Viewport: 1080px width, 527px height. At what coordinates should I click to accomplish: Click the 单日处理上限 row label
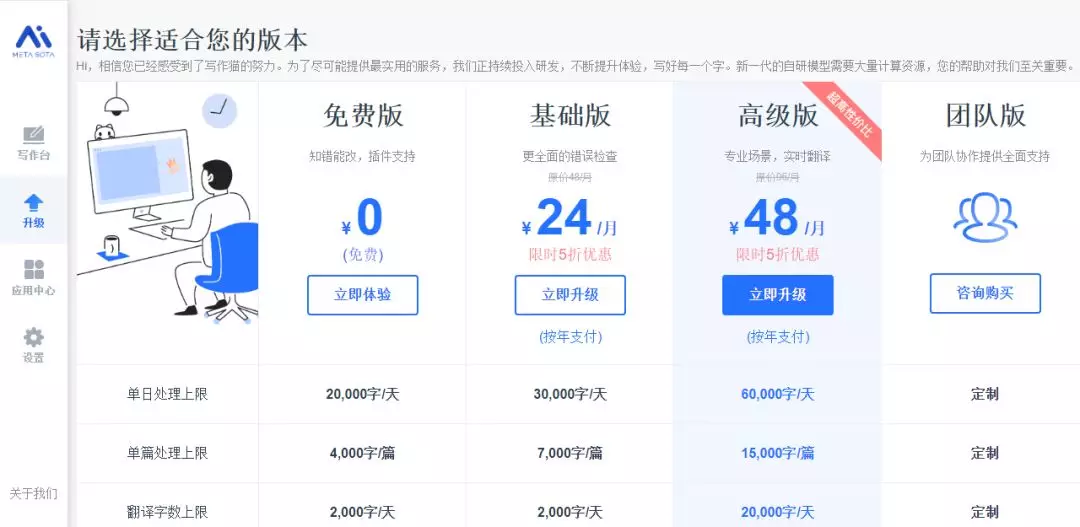point(167,395)
